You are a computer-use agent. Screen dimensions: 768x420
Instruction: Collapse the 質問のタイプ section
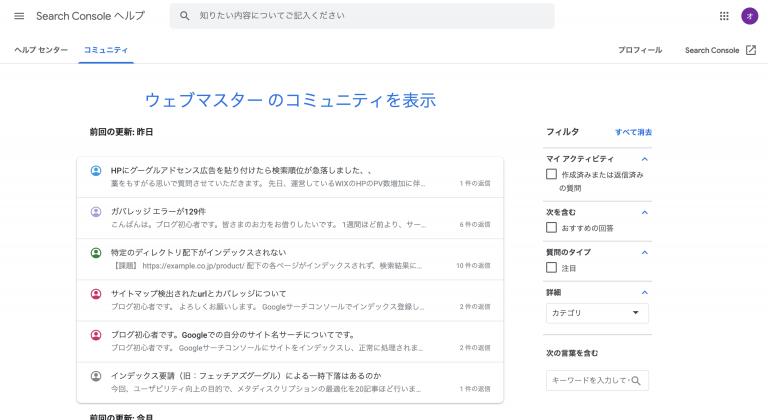pyautogui.click(x=645, y=252)
